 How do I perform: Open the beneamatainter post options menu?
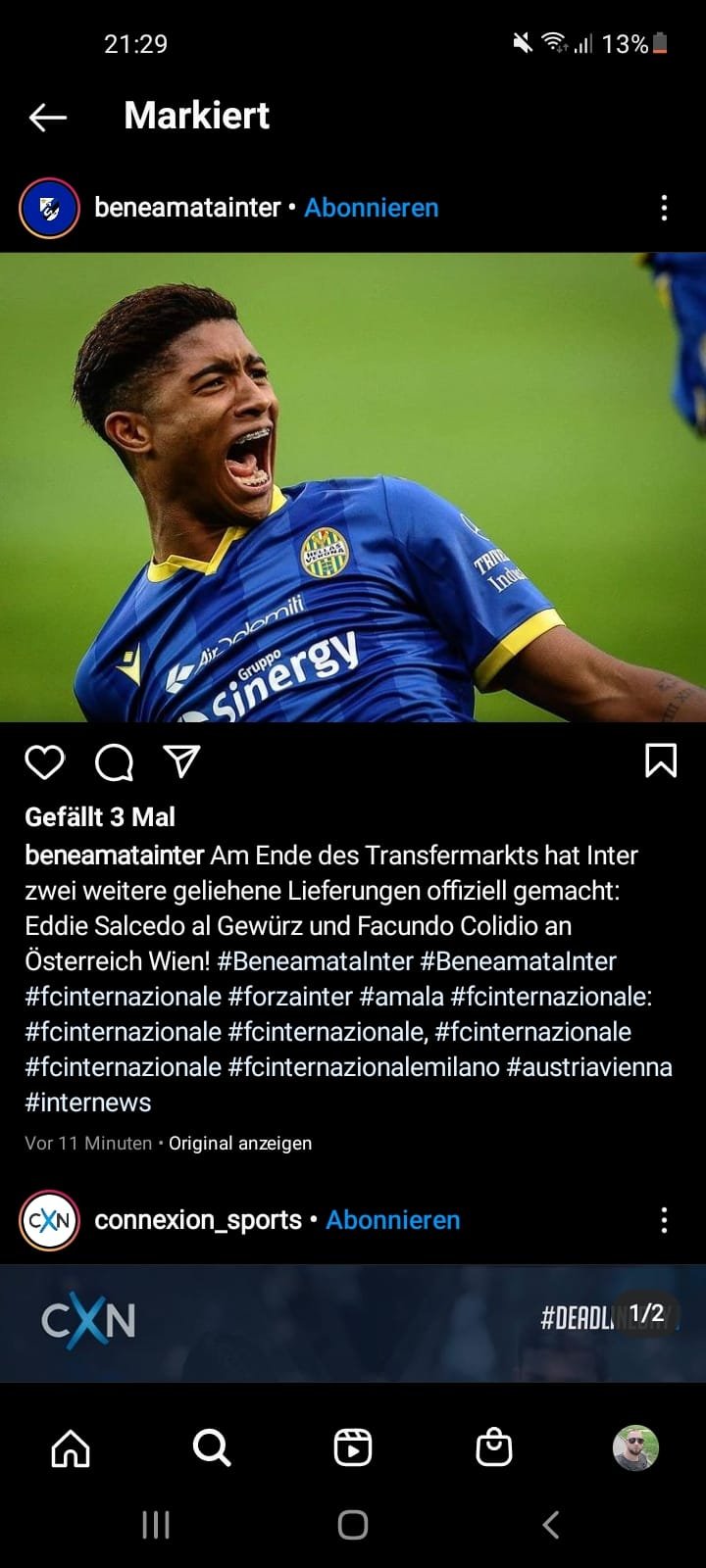[664, 208]
